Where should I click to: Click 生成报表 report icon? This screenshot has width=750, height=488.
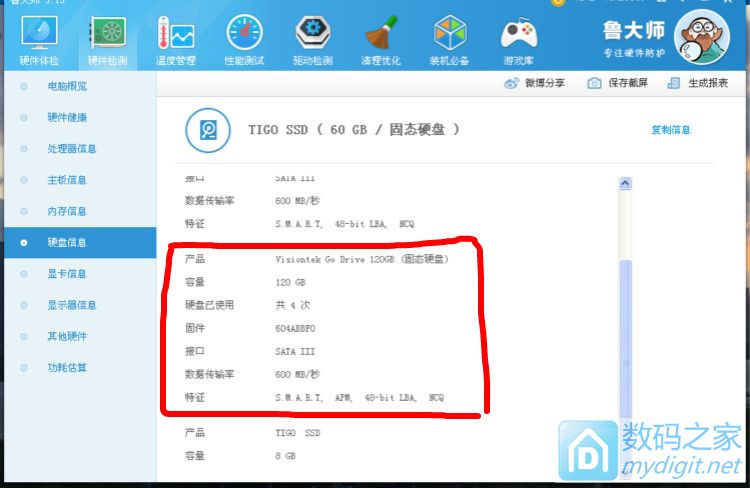(x=673, y=83)
